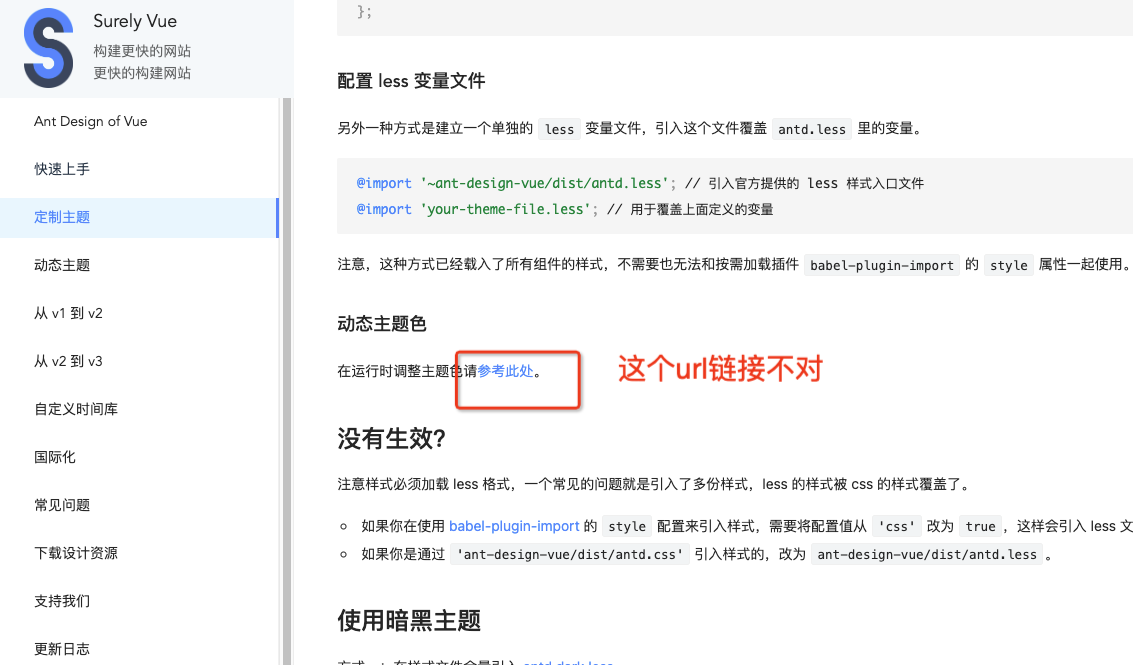Click the inline code true
1133x665 pixels.
pyautogui.click(x=981, y=526)
